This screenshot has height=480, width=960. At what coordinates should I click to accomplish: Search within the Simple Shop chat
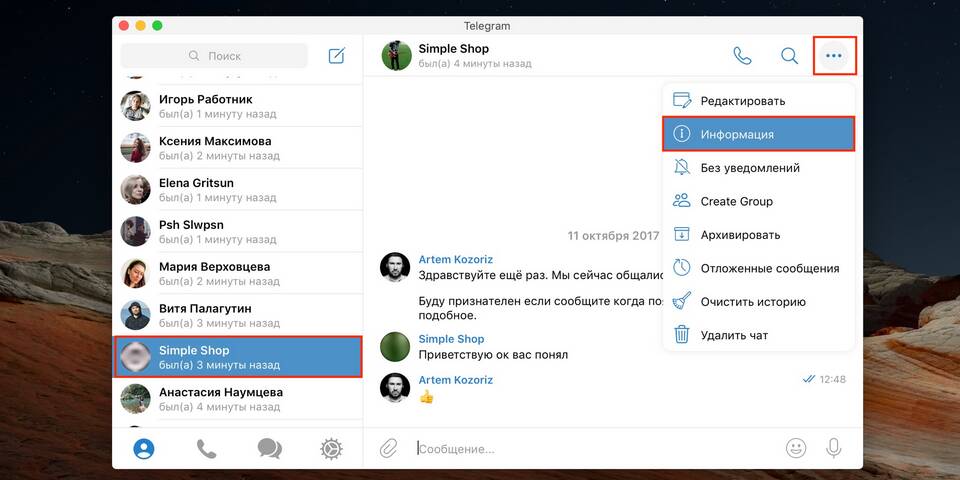[789, 56]
